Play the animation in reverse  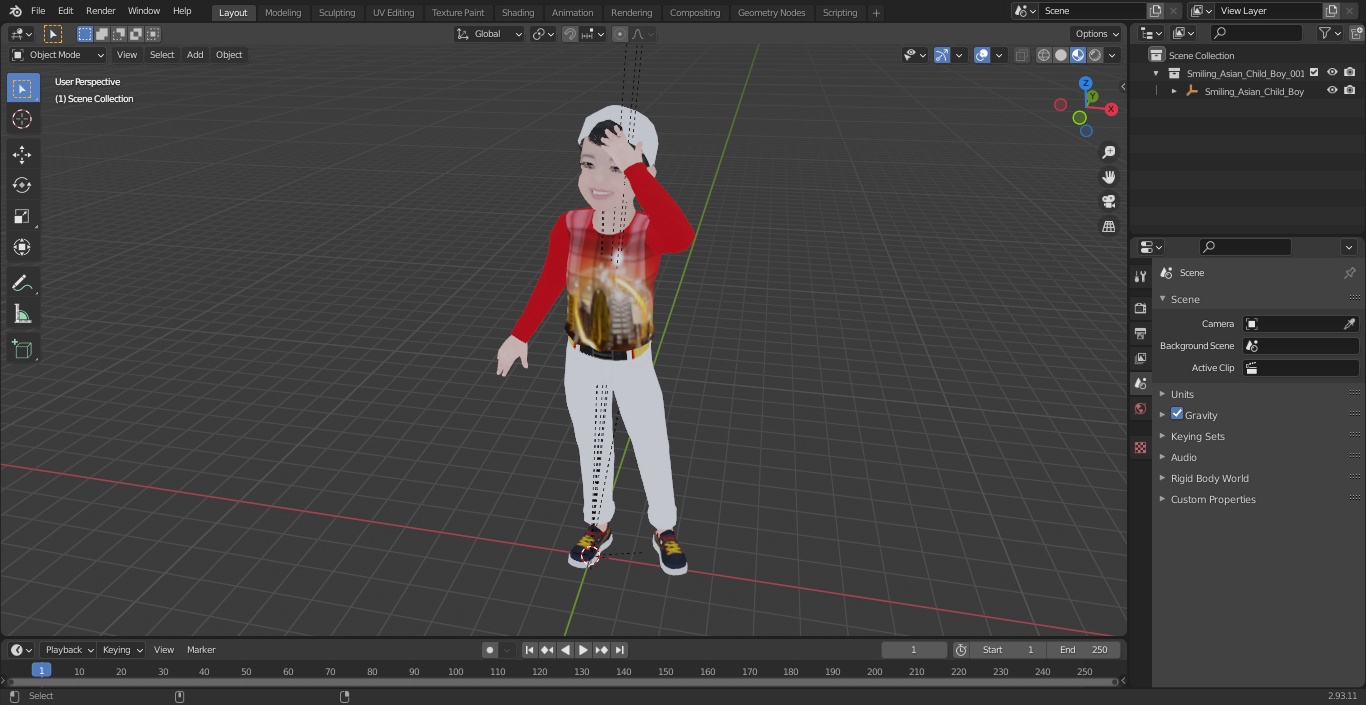(x=565, y=650)
